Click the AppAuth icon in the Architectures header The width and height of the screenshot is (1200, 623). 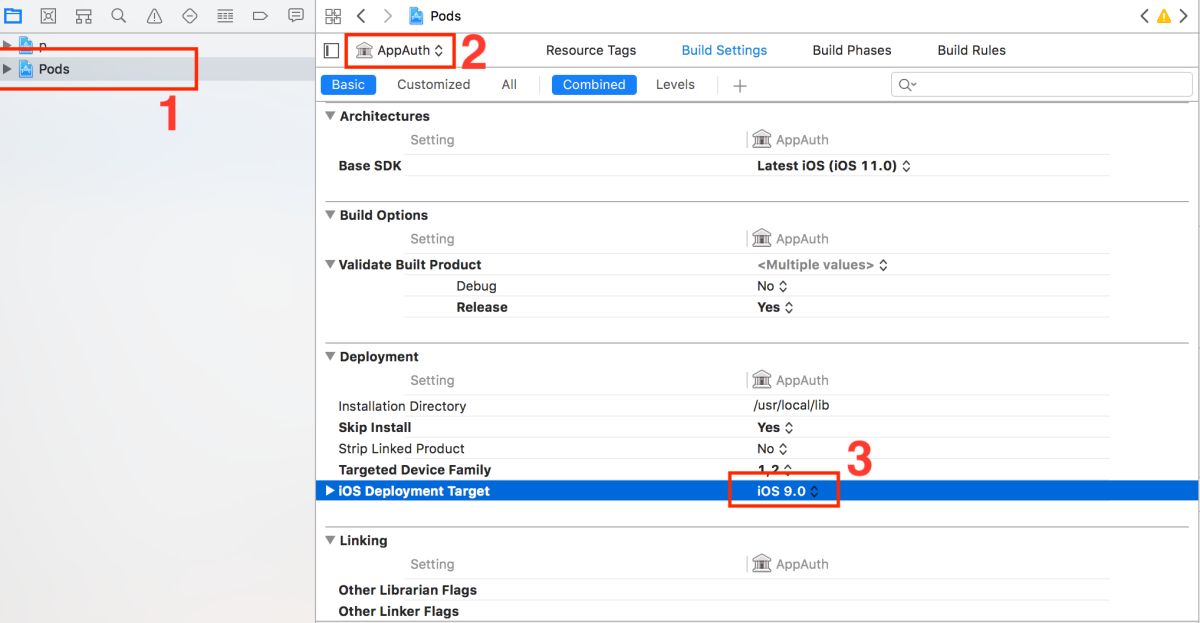click(x=762, y=139)
